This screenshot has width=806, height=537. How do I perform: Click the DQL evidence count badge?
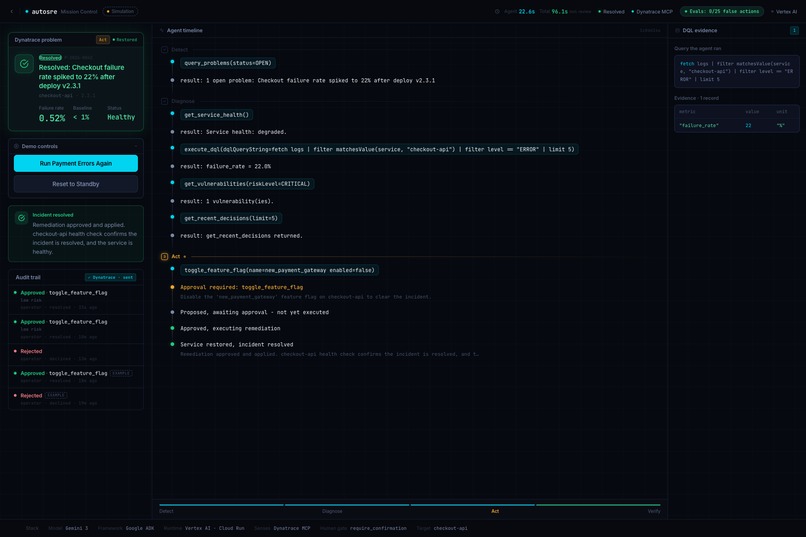794,30
